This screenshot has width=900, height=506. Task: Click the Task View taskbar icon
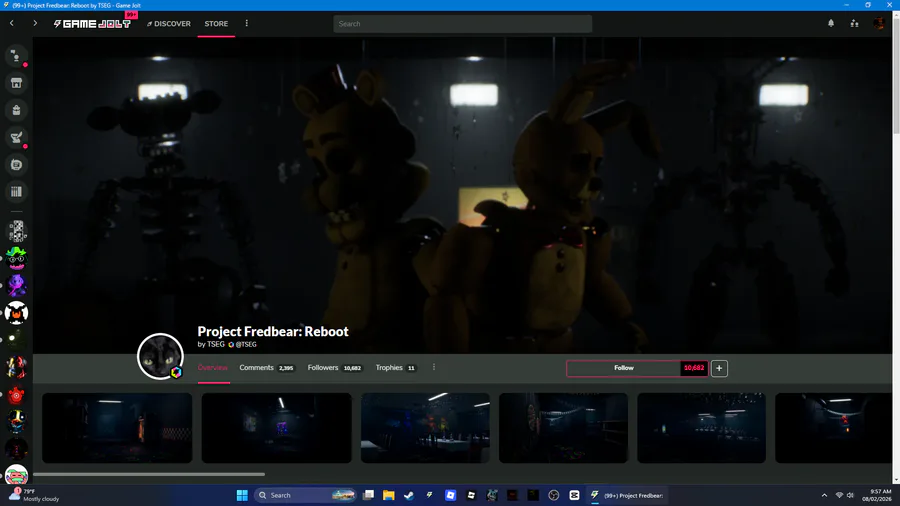pos(368,495)
